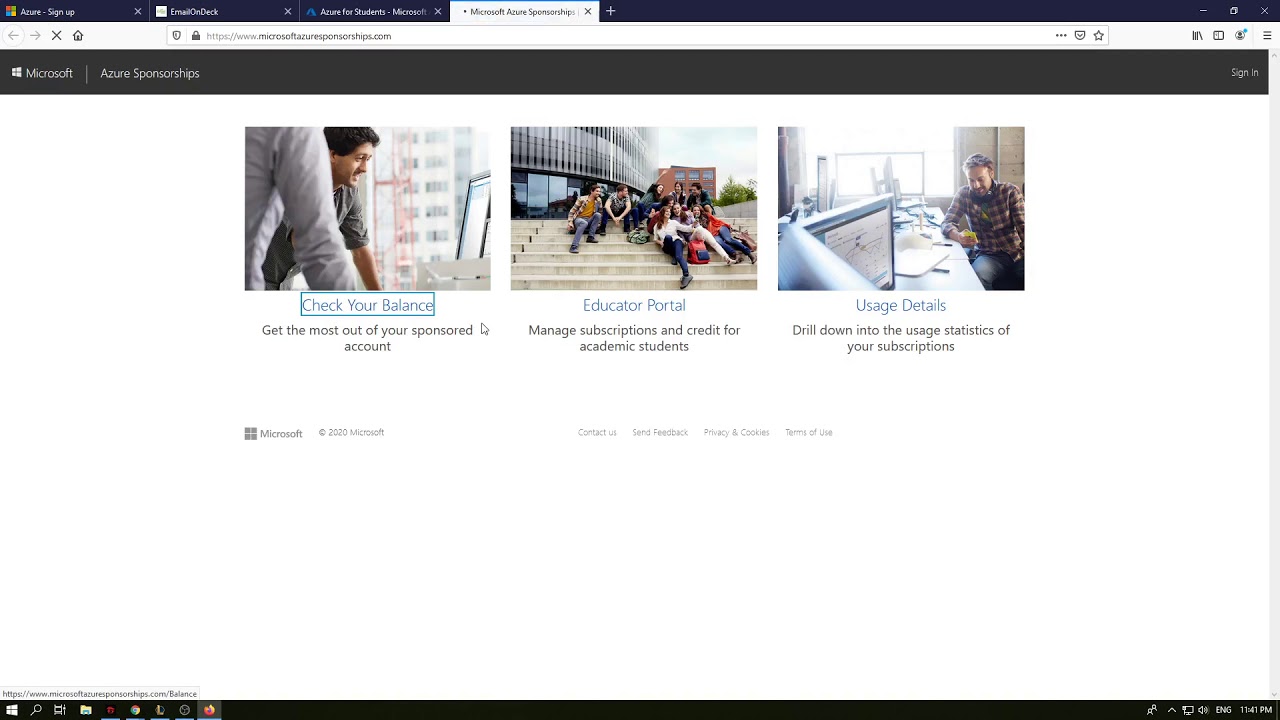Open the Firefox Library icon
1280x720 pixels.
click(1197, 36)
